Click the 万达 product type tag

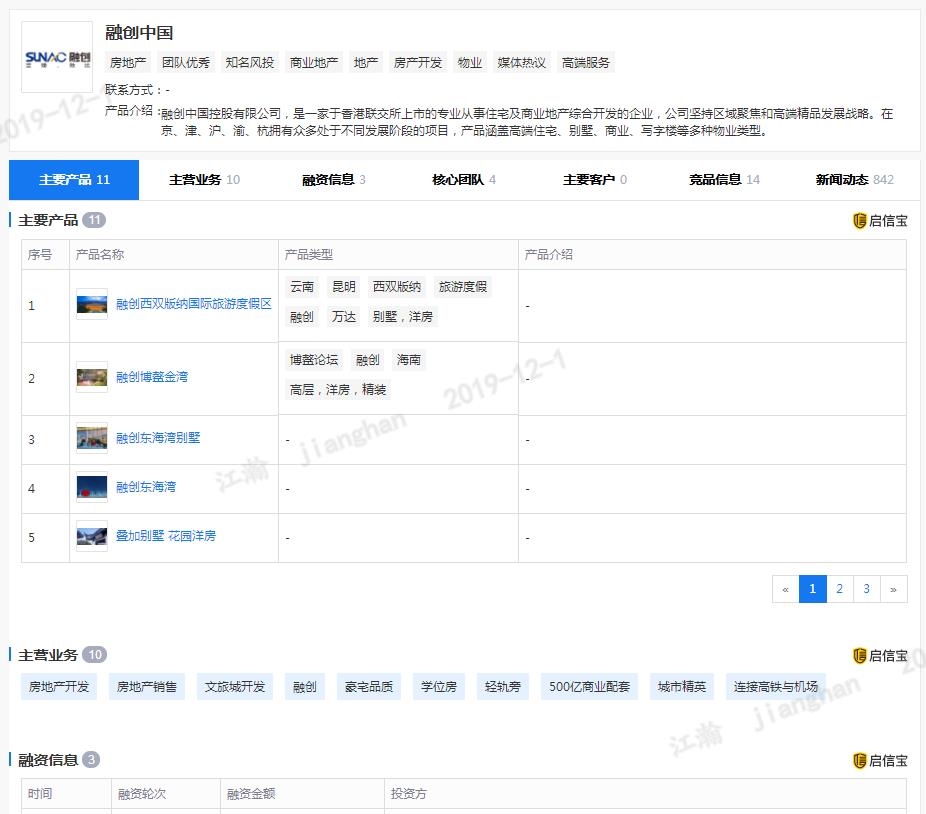tap(344, 317)
